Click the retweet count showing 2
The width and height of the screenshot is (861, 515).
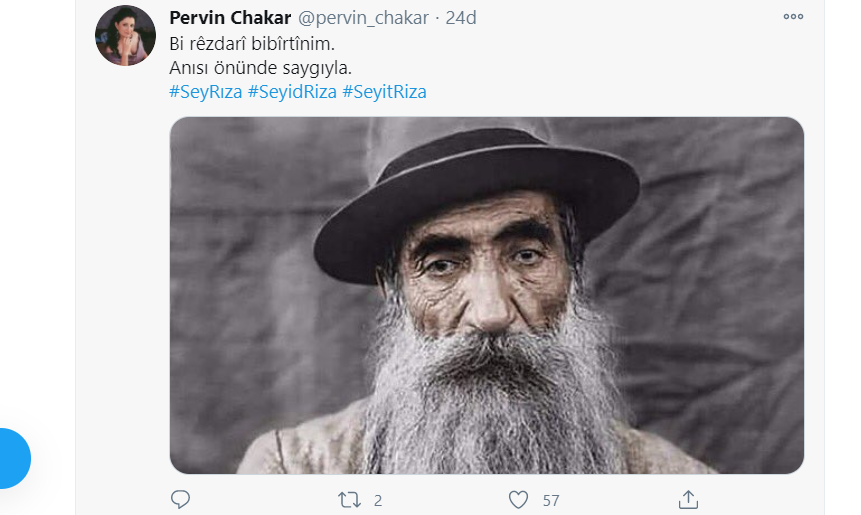[378, 500]
